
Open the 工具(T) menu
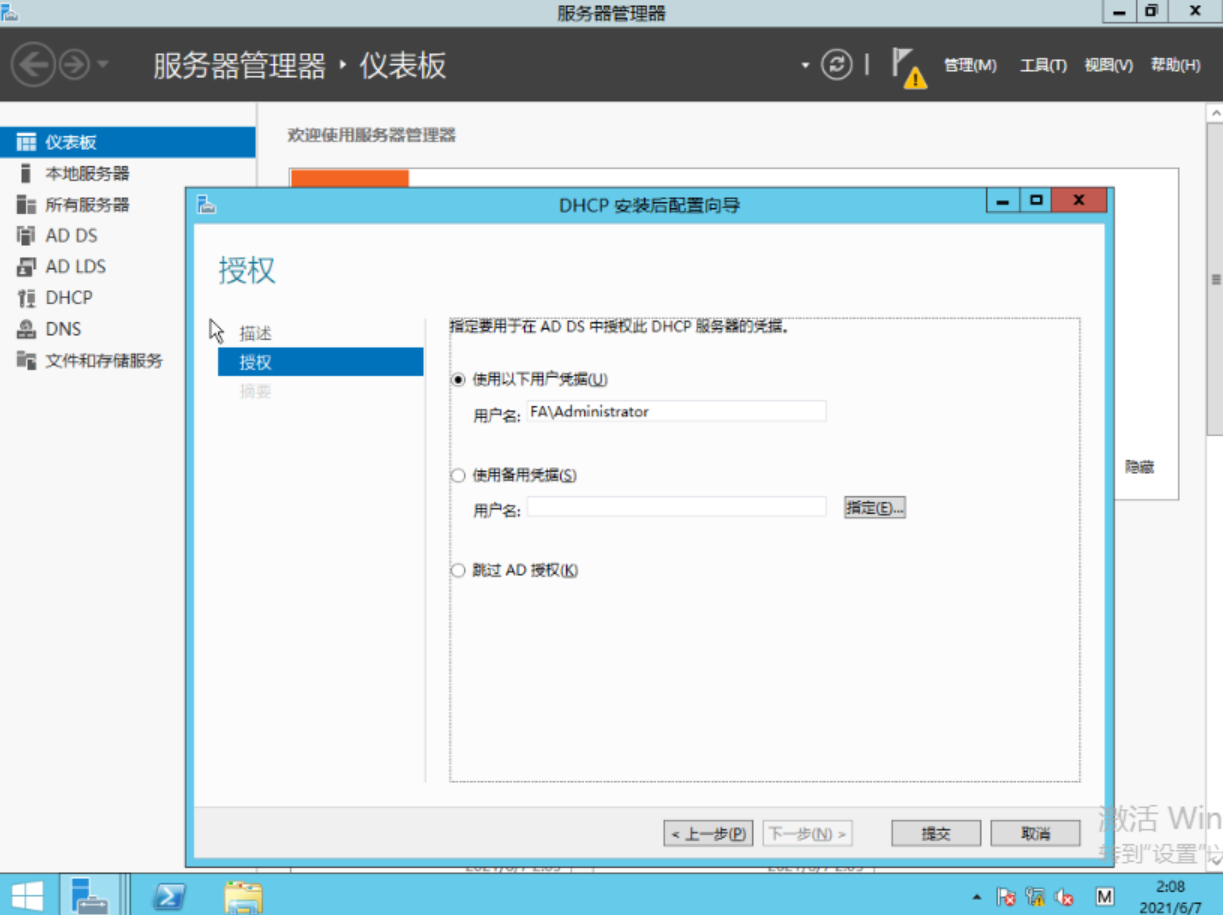tap(1041, 65)
